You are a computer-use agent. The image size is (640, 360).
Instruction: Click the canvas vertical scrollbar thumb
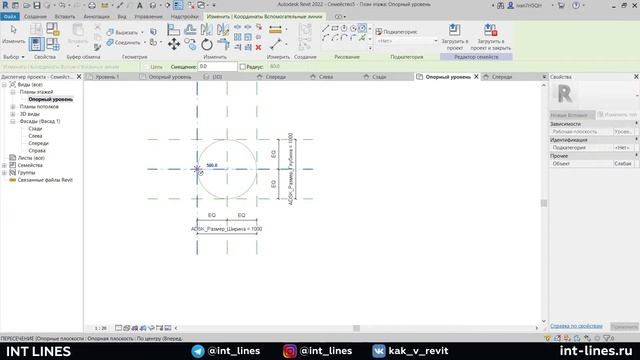click(x=544, y=203)
